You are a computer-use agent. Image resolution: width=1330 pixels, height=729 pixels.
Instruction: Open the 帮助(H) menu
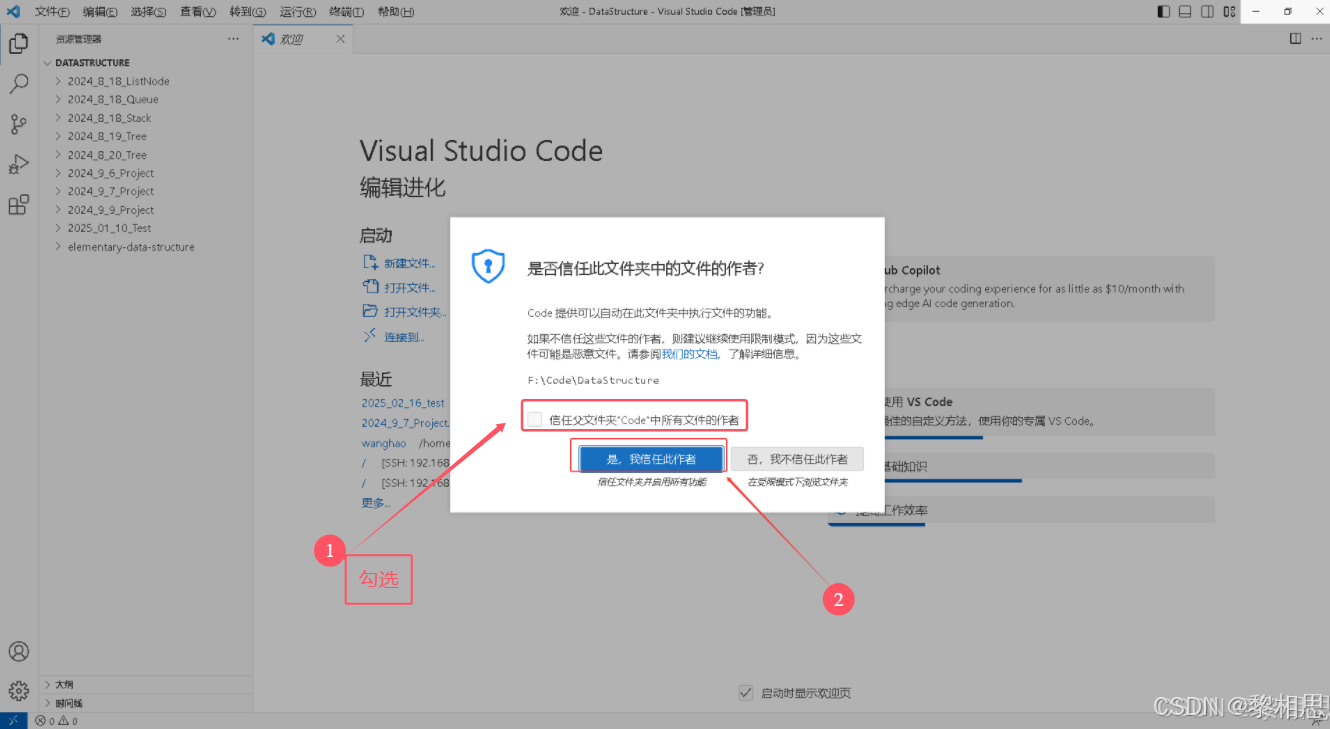[x=396, y=12]
